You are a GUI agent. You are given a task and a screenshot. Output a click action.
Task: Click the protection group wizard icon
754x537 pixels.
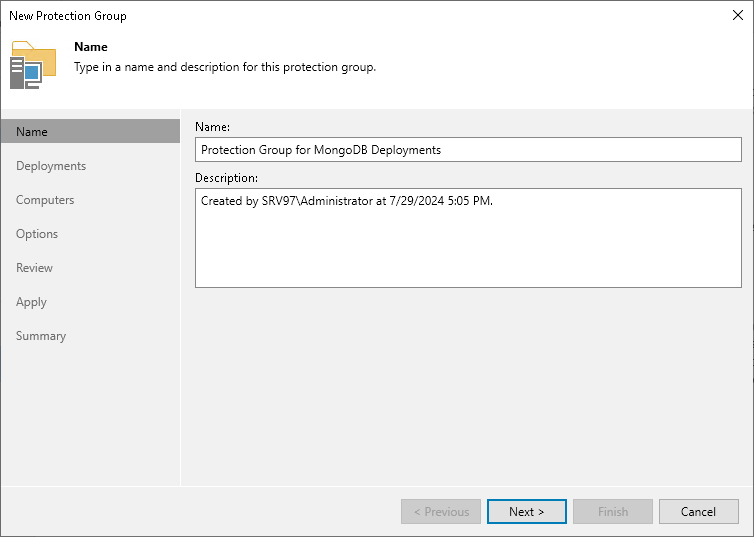[33, 65]
